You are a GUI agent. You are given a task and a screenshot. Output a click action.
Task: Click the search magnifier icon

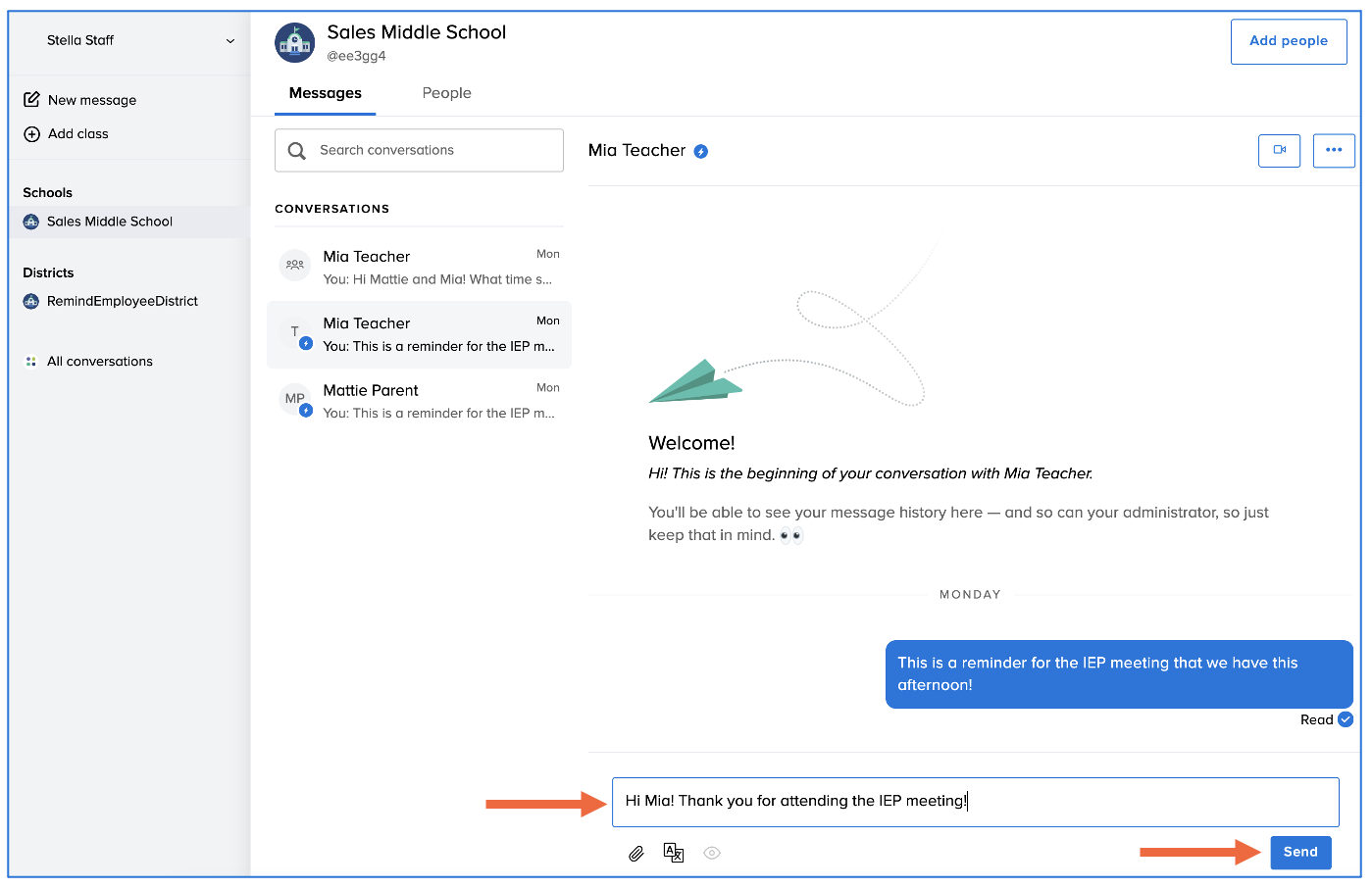point(297,151)
